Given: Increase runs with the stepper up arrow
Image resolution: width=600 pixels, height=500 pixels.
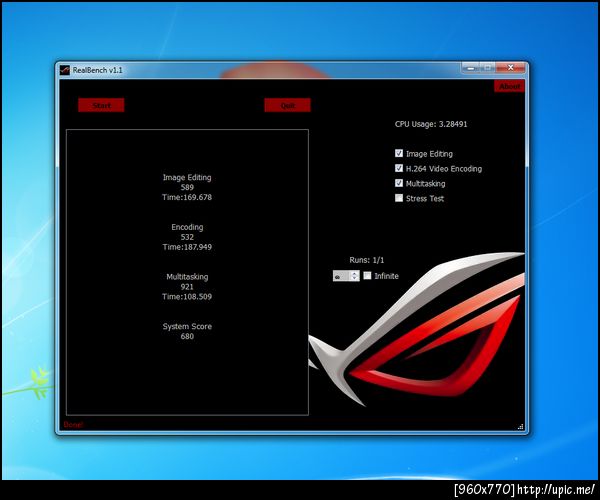Looking at the screenshot, I should [x=355, y=273].
